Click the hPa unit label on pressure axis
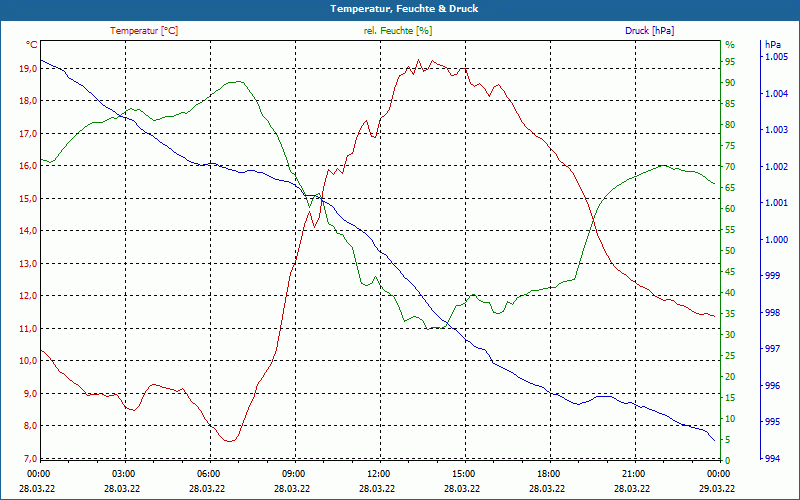 tap(772, 45)
